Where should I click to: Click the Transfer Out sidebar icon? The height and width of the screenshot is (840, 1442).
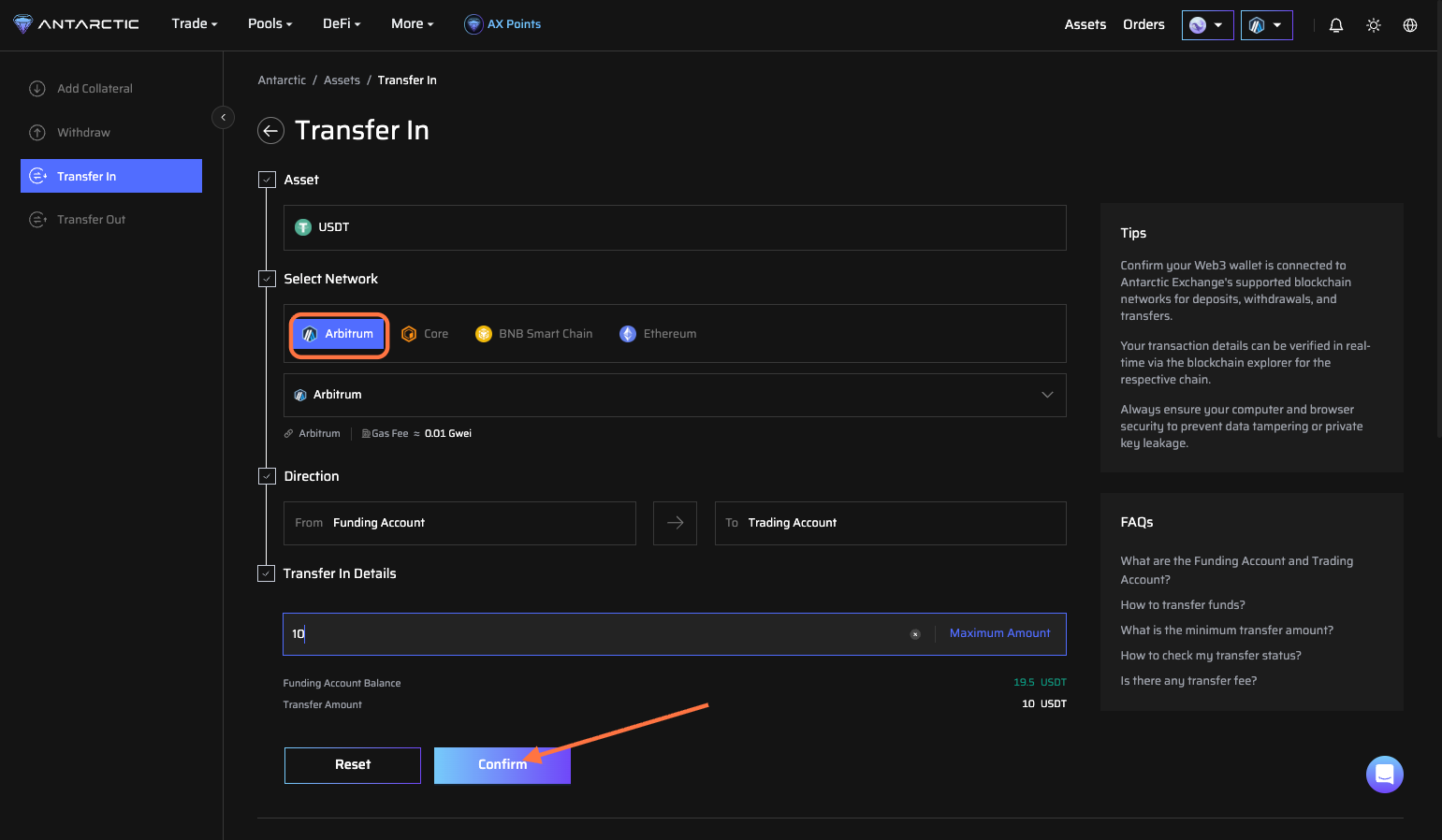[37, 220]
